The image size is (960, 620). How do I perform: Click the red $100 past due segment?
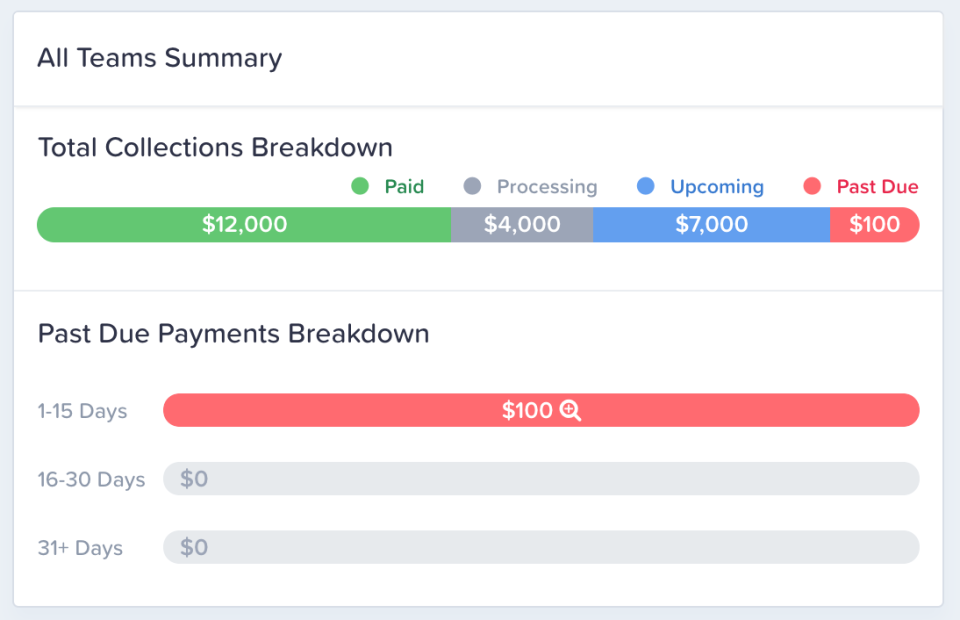[874, 225]
